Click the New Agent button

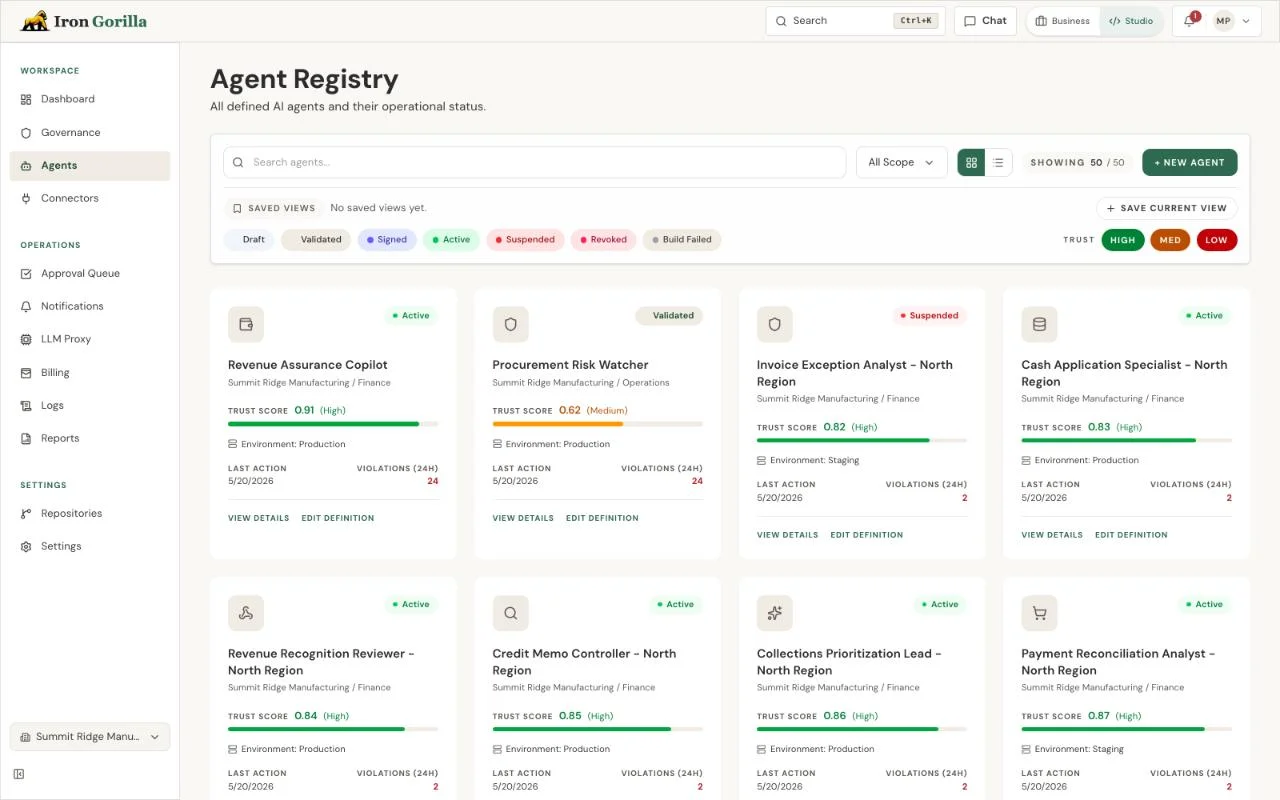(x=1190, y=162)
